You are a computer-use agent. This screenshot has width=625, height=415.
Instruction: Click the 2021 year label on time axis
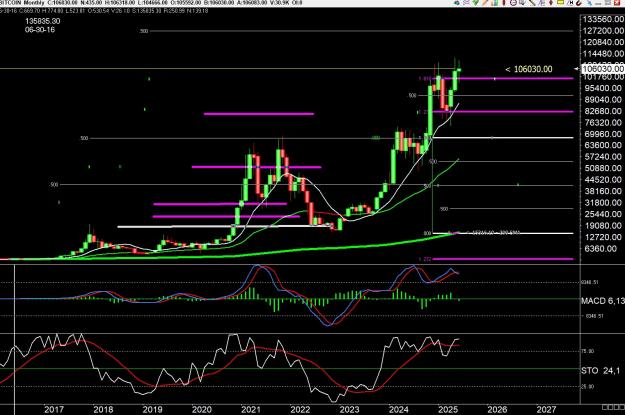251,410
